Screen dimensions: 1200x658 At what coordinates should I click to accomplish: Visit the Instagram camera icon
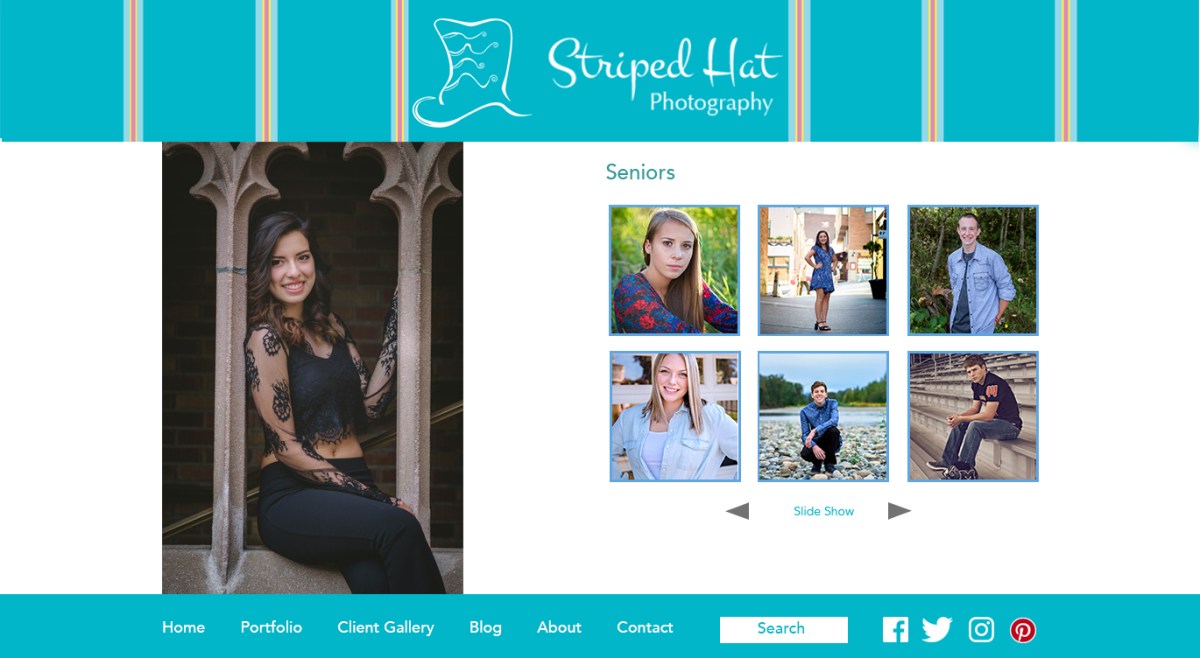tap(981, 629)
